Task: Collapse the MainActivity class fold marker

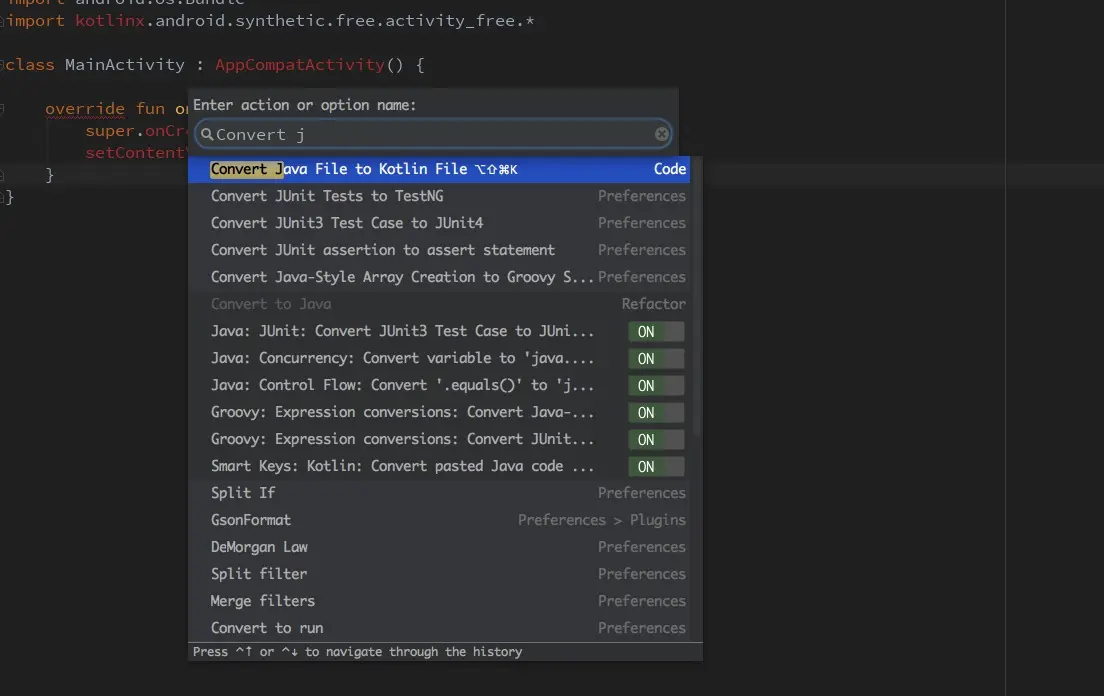Action: pos(3,65)
